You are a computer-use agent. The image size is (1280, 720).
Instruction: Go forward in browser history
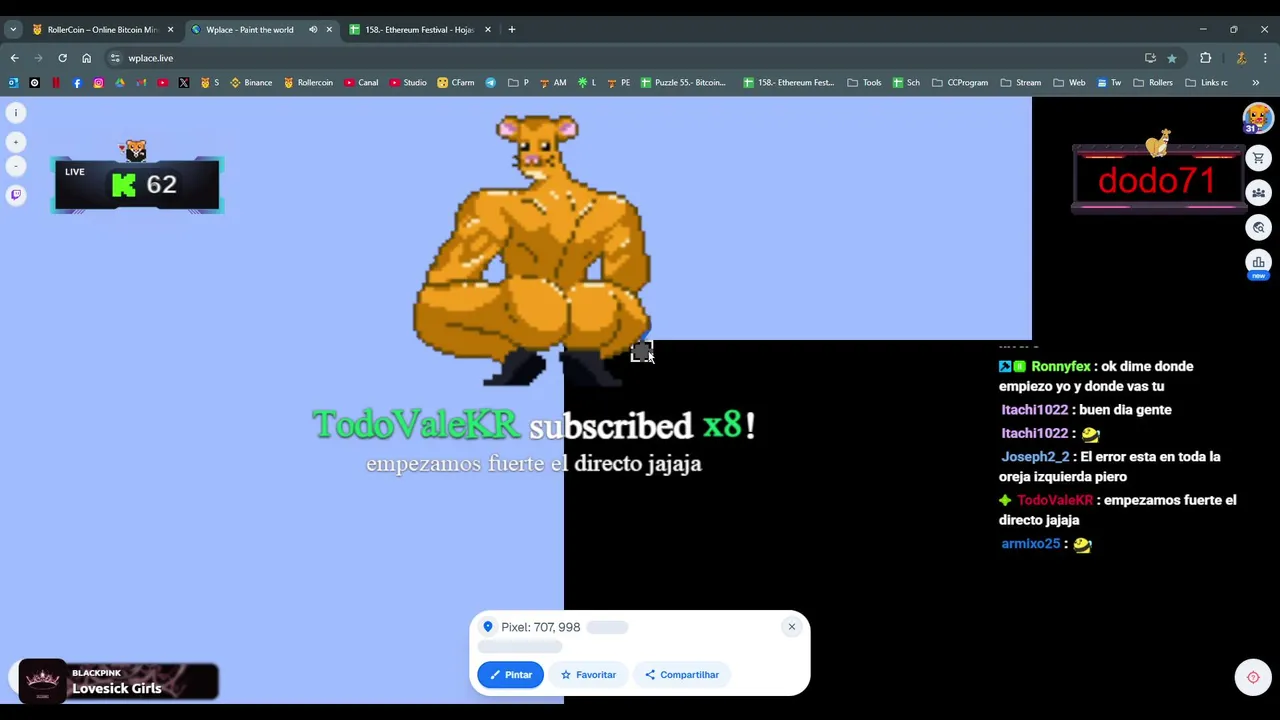[x=38, y=58]
